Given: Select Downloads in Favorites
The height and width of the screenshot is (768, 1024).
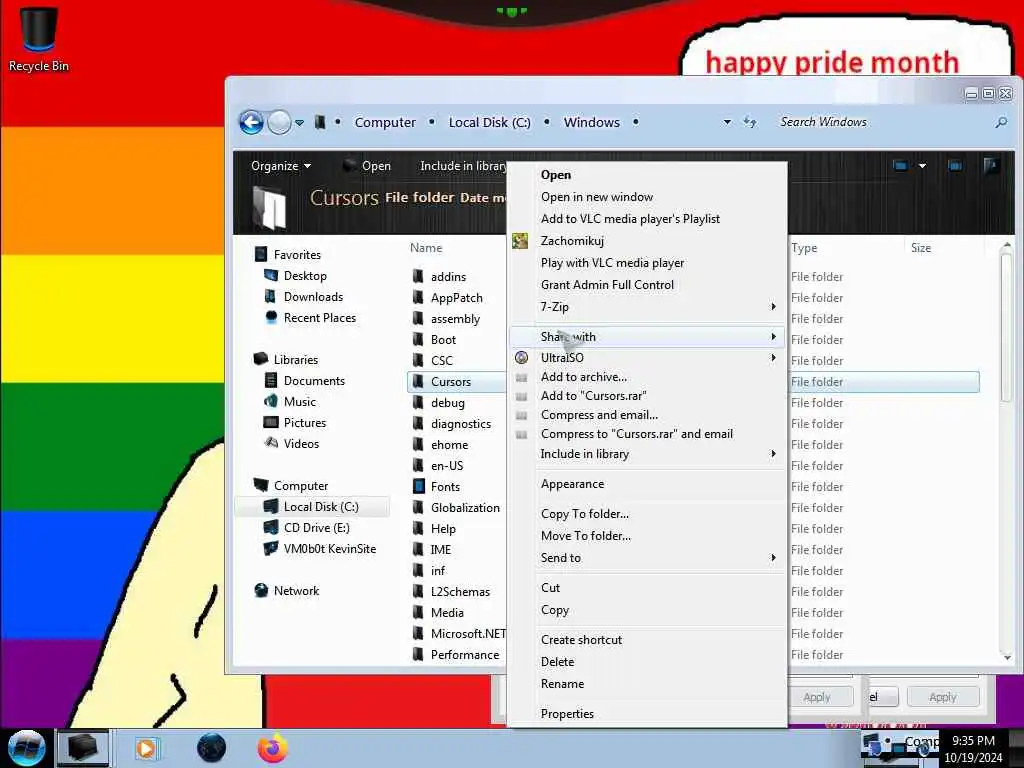Looking at the screenshot, I should [313, 296].
